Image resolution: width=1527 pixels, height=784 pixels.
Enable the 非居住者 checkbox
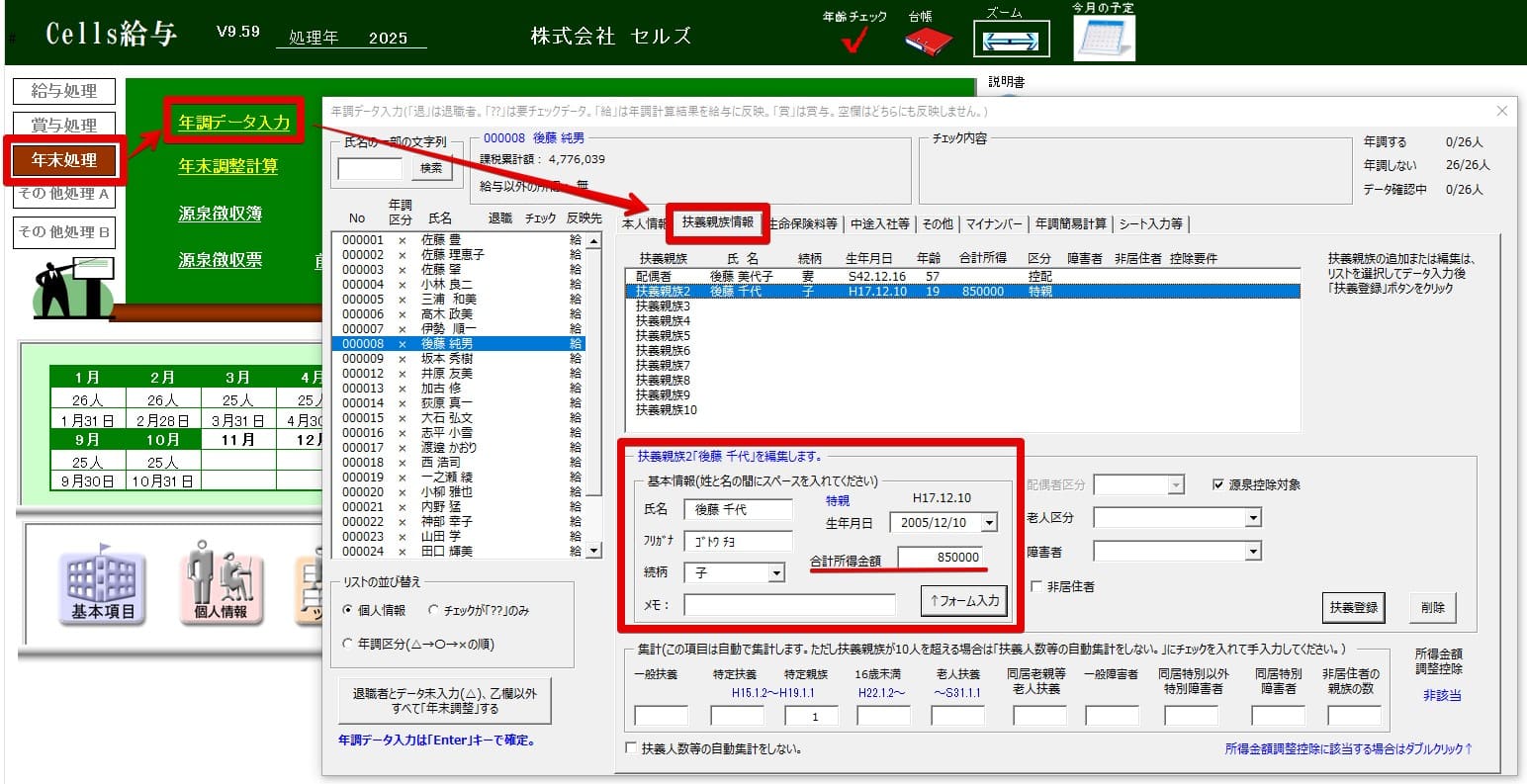(x=1036, y=585)
